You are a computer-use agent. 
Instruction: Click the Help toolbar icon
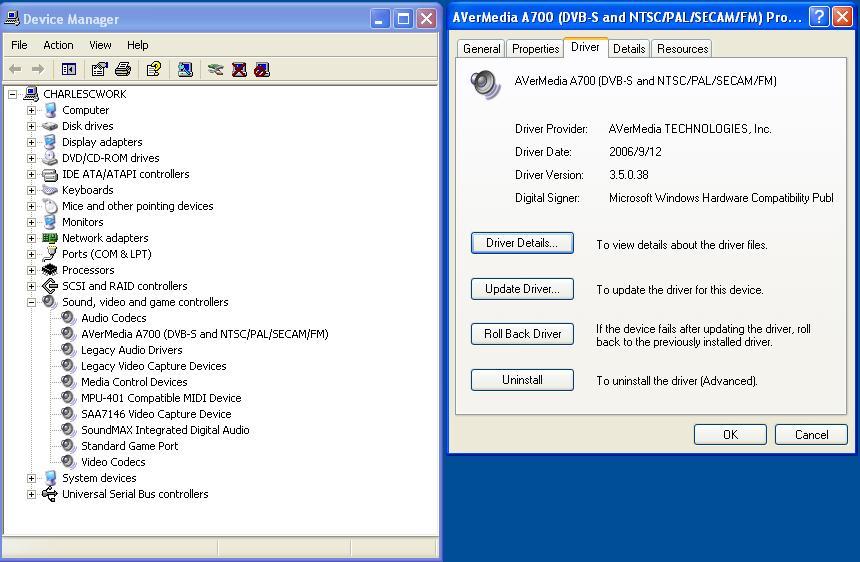pyautogui.click(x=154, y=69)
